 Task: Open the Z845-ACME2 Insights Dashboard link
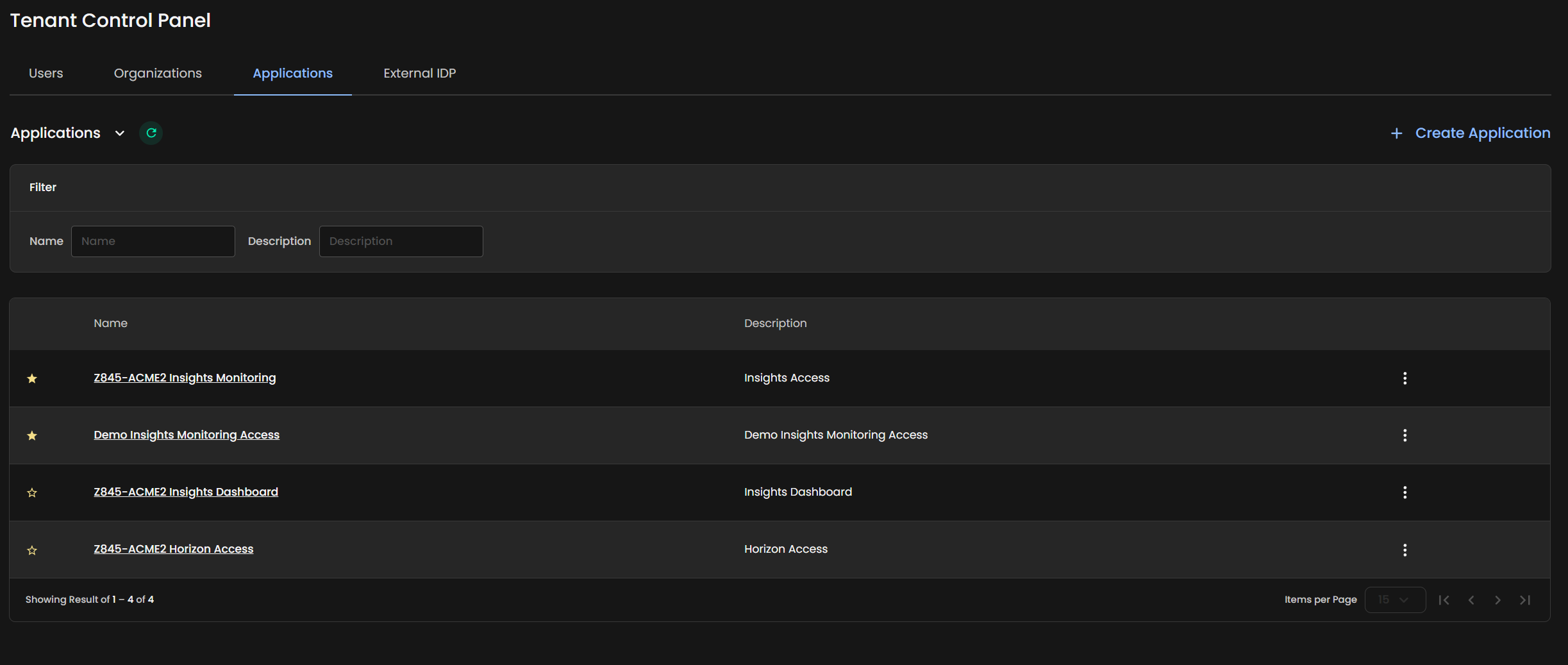[x=186, y=492]
